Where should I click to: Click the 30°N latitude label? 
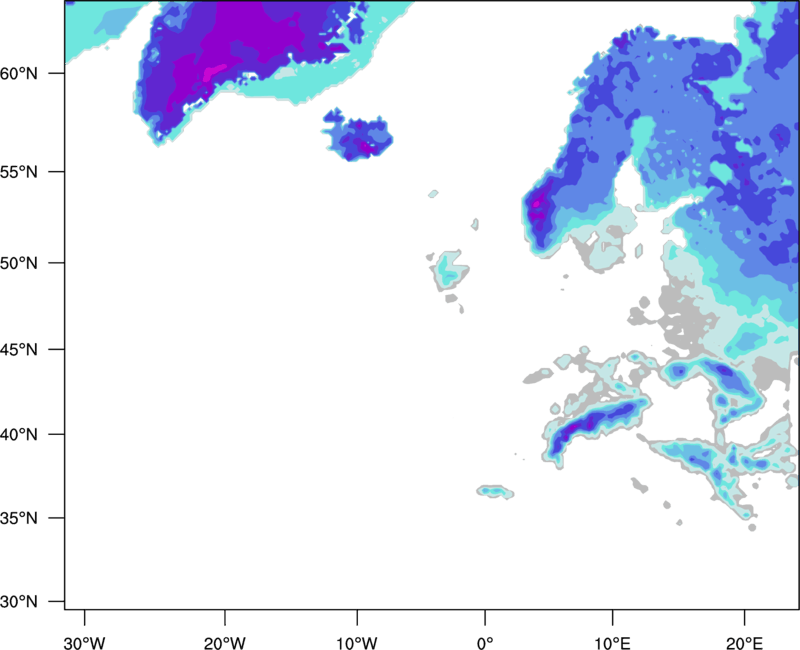(x=19, y=602)
